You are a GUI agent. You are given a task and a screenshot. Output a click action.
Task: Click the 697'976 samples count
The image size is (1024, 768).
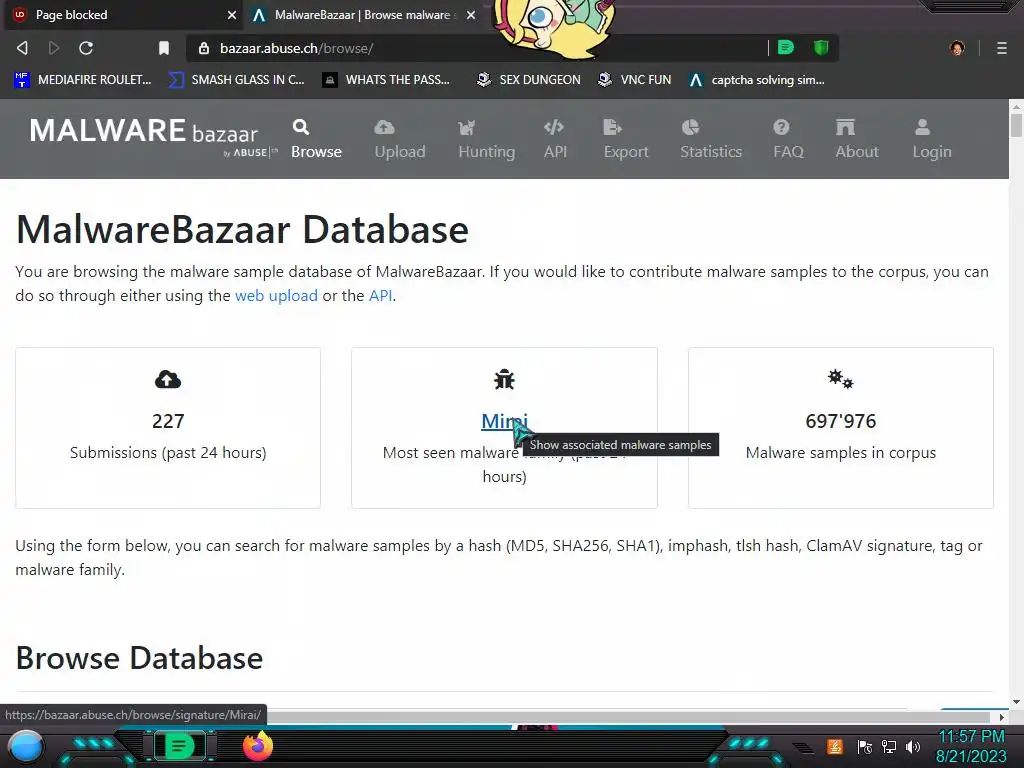pyautogui.click(x=840, y=421)
